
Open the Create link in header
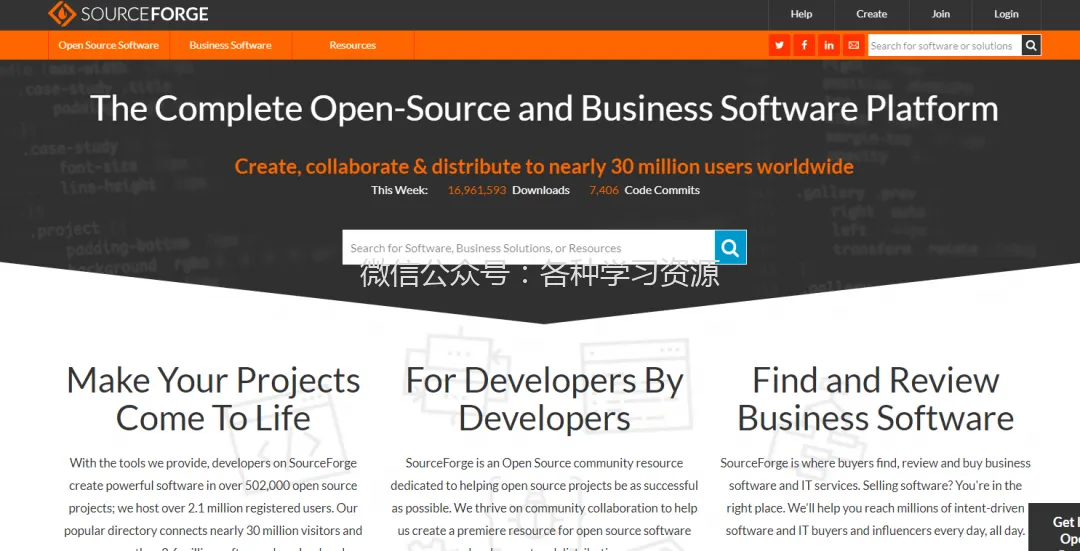pyautogui.click(x=871, y=14)
